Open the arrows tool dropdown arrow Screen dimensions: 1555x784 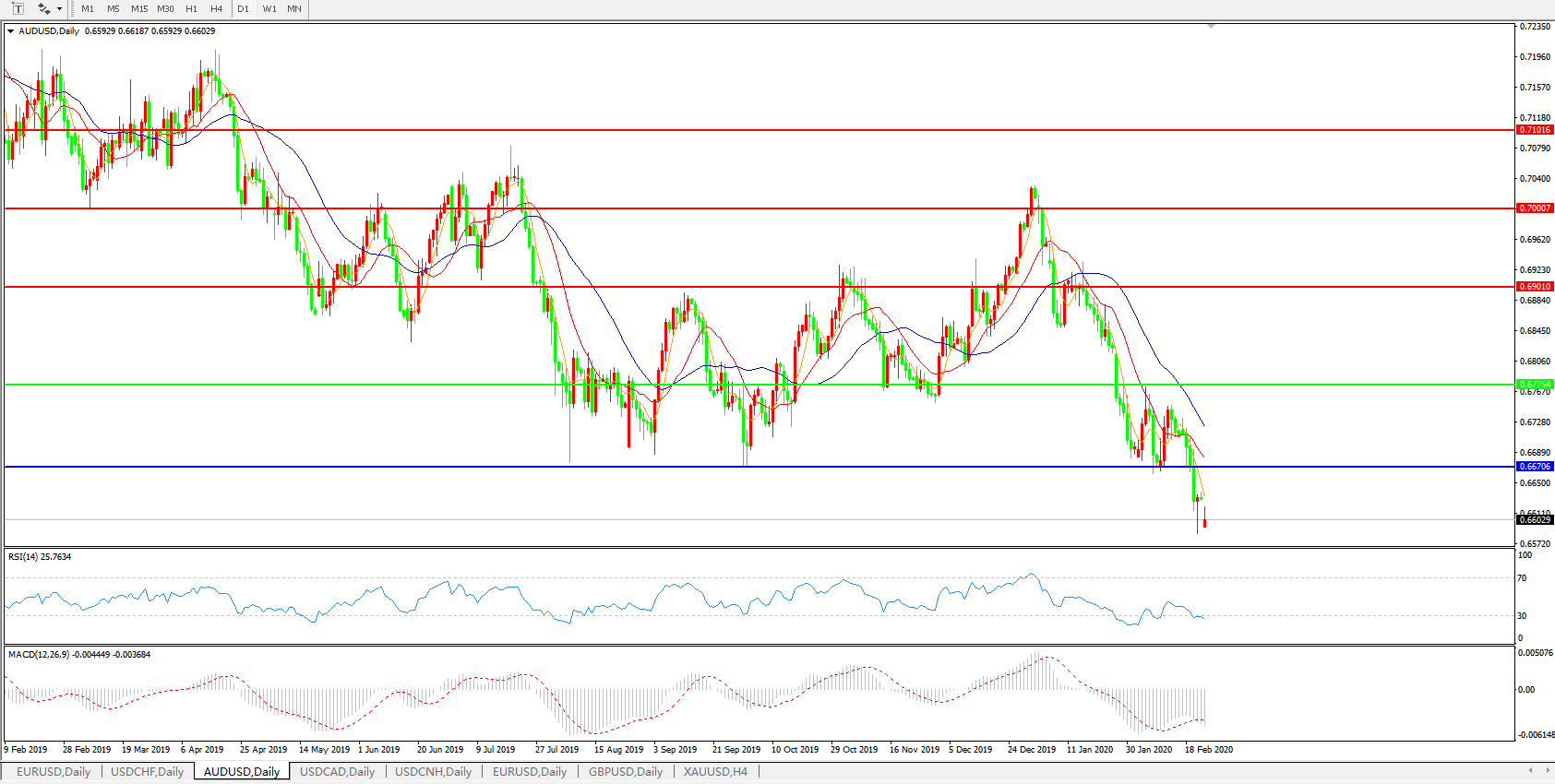click(x=60, y=9)
